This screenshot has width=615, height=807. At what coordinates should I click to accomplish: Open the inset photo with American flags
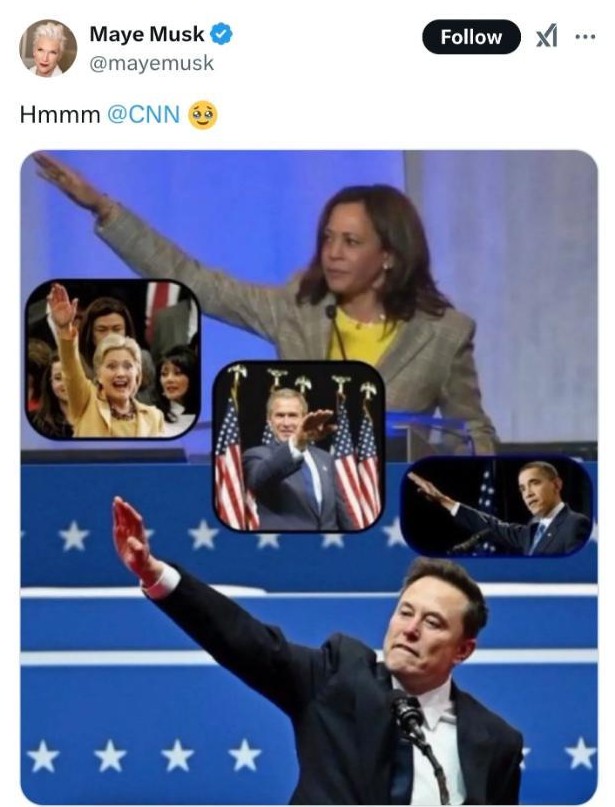pyautogui.click(x=298, y=446)
